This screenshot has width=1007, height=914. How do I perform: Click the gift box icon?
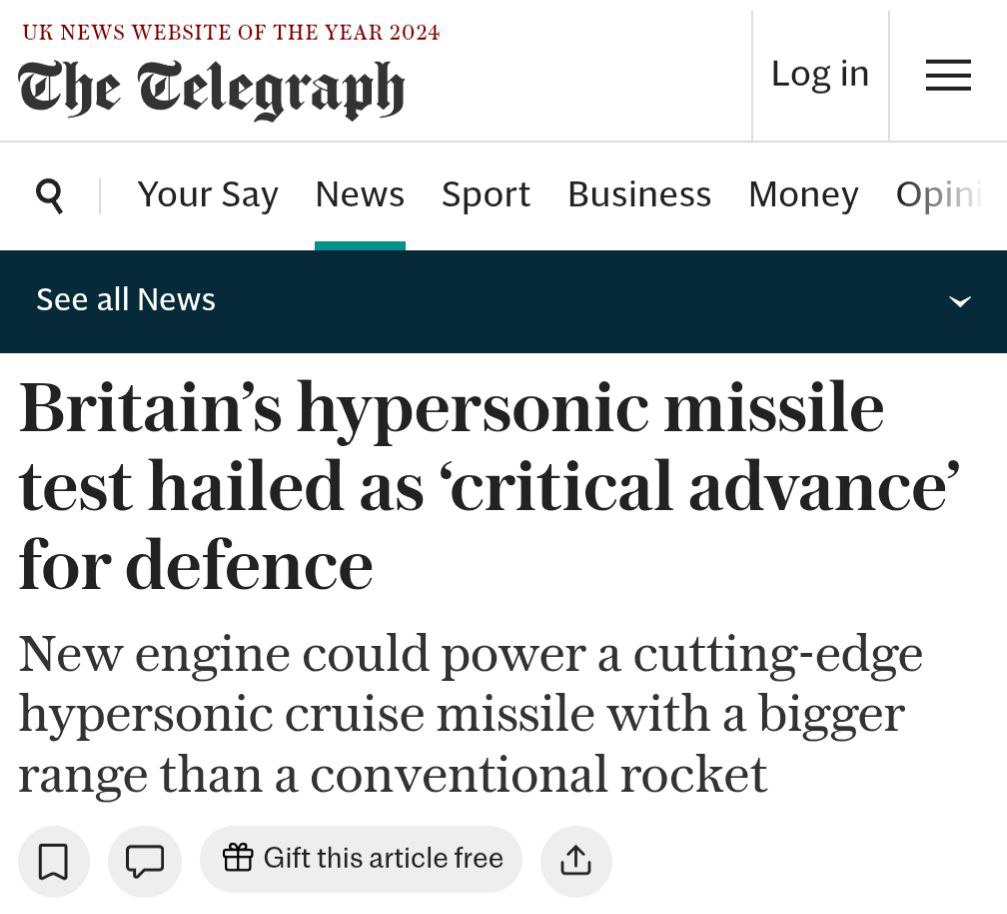pyautogui.click(x=238, y=858)
